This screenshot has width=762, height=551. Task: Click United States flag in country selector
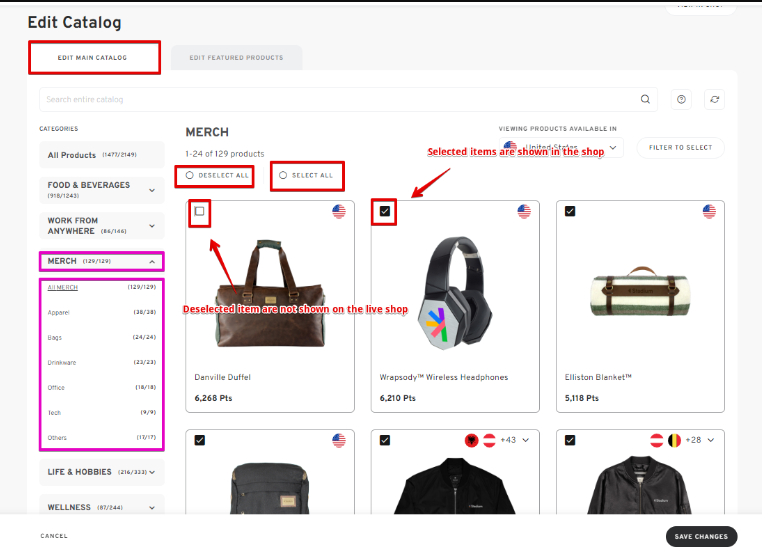coord(510,147)
